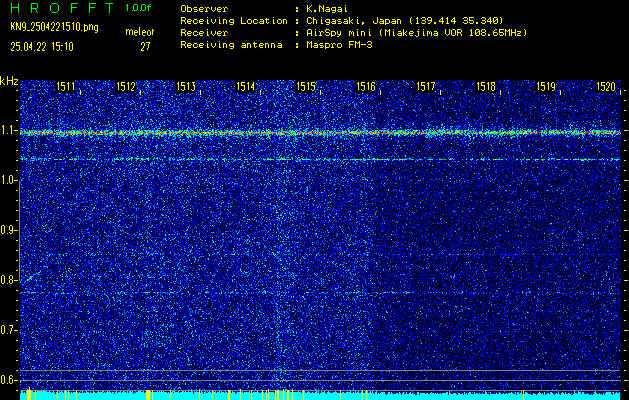Click the 1516 time marker
The height and width of the screenshot is (400, 629).
(366, 86)
